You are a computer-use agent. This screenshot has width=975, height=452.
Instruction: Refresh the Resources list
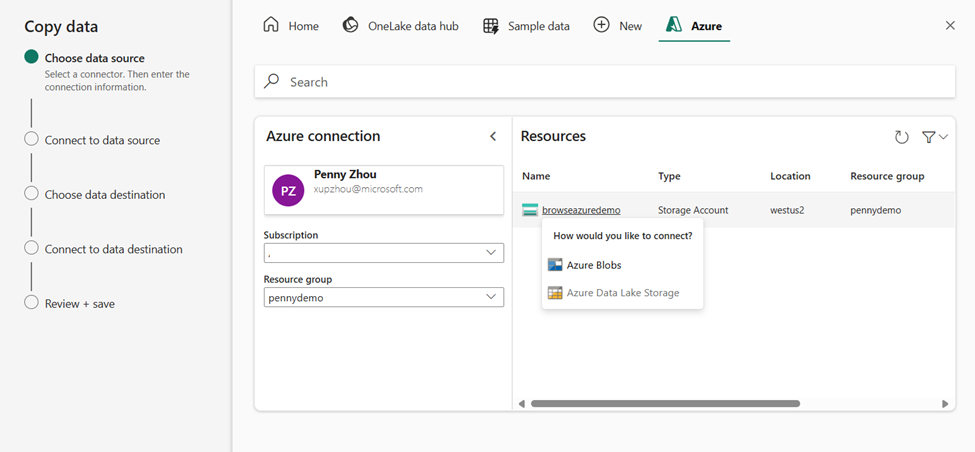click(x=902, y=137)
